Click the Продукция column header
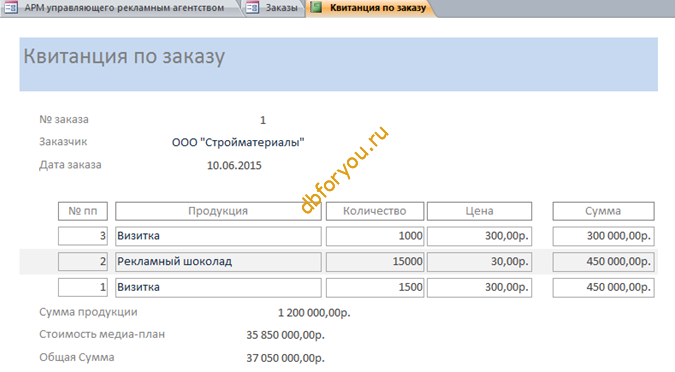Image resolution: width=675 pixels, height=372 pixels. [x=218, y=211]
